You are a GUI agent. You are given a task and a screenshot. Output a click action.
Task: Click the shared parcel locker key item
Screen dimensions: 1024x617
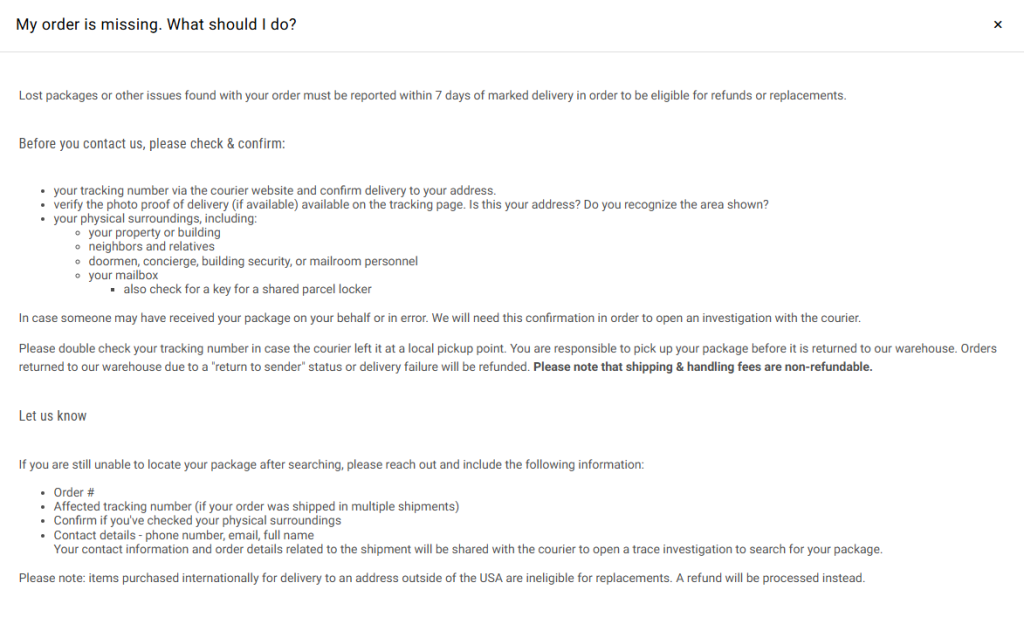coord(247,289)
